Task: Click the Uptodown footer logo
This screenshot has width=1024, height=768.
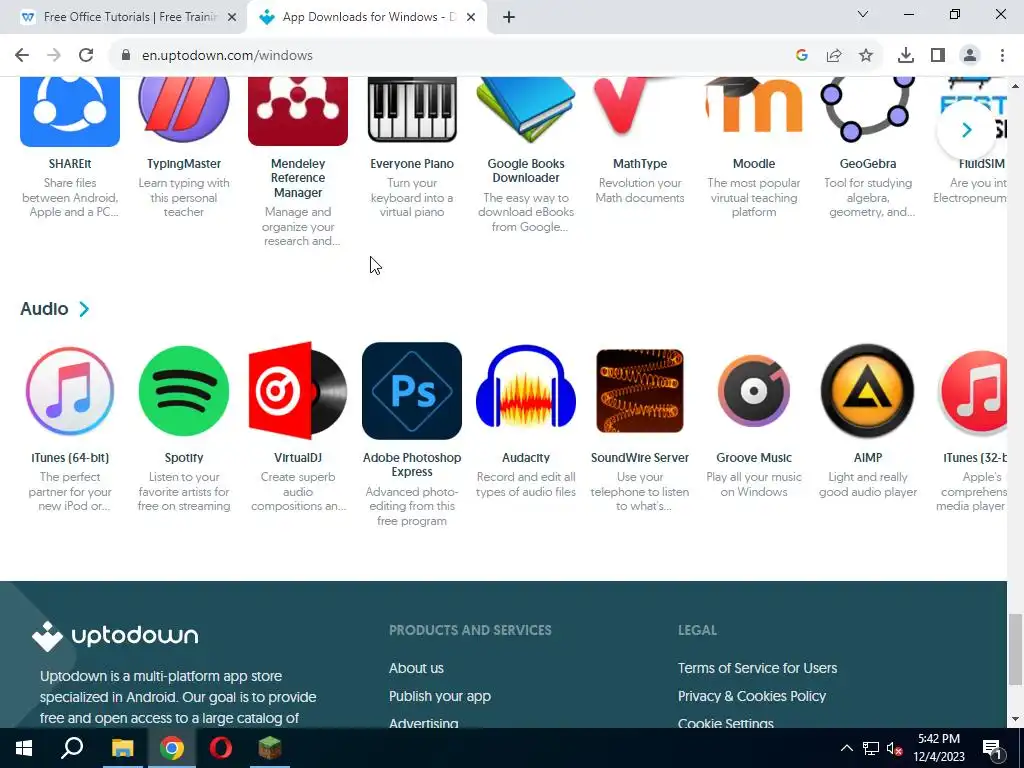Action: point(115,635)
